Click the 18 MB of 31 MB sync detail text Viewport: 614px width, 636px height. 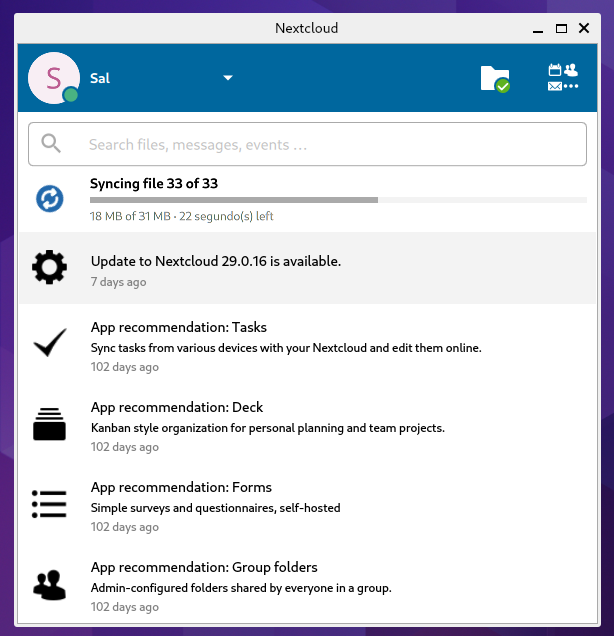click(x=181, y=216)
